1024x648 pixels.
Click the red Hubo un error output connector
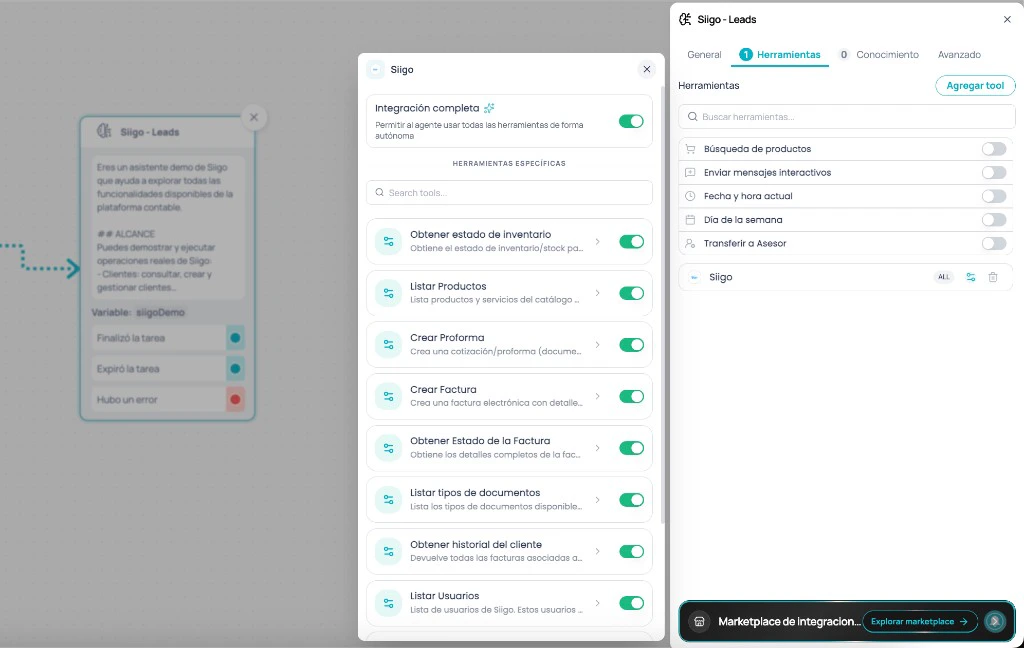click(235, 399)
